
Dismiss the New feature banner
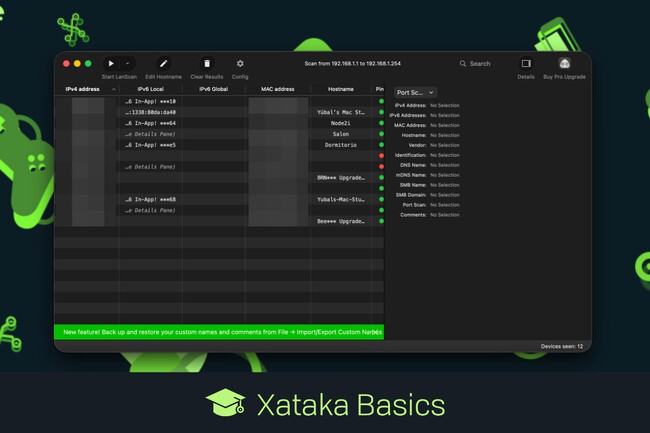pyautogui.click(x=376, y=331)
